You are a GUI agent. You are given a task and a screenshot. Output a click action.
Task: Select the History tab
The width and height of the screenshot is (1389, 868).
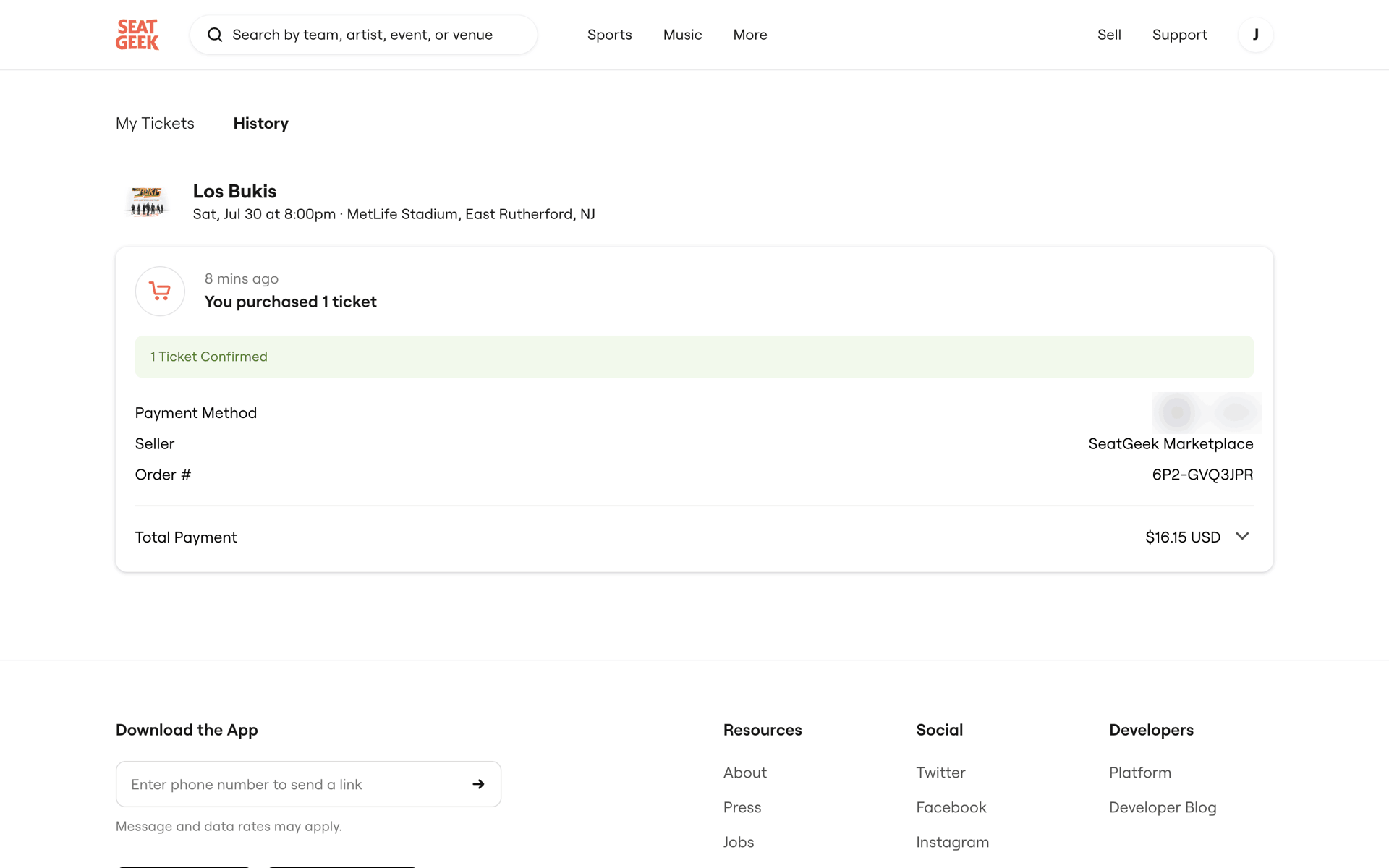click(260, 123)
